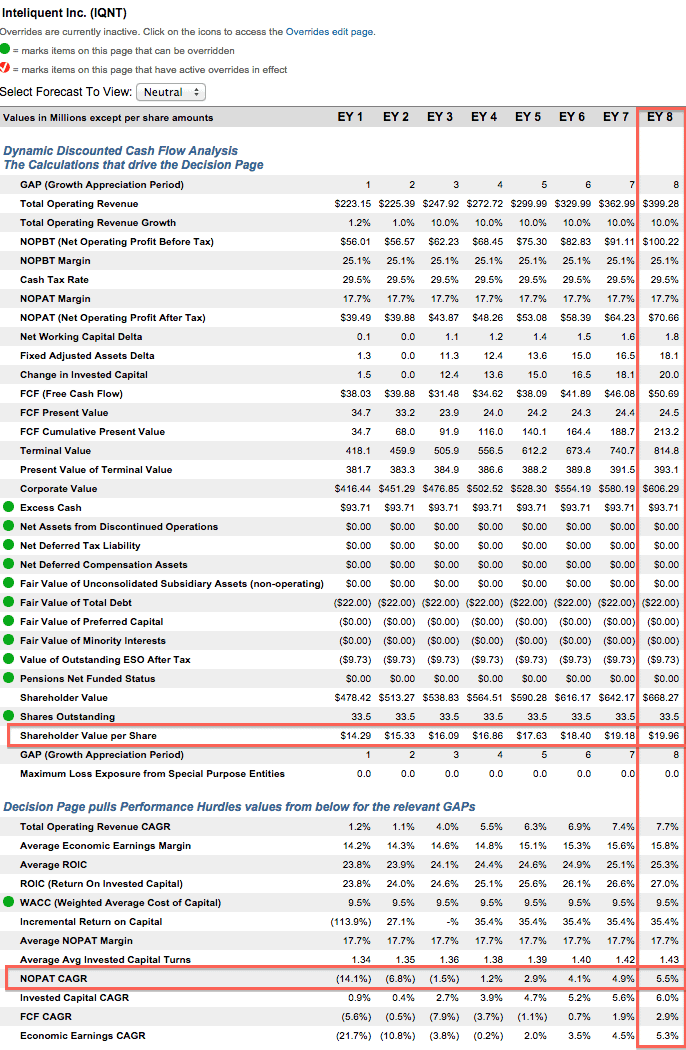The image size is (686, 1050).
Task: Click override icon for Net Deferred Compensation Assets
Action: tap(9, 564)
